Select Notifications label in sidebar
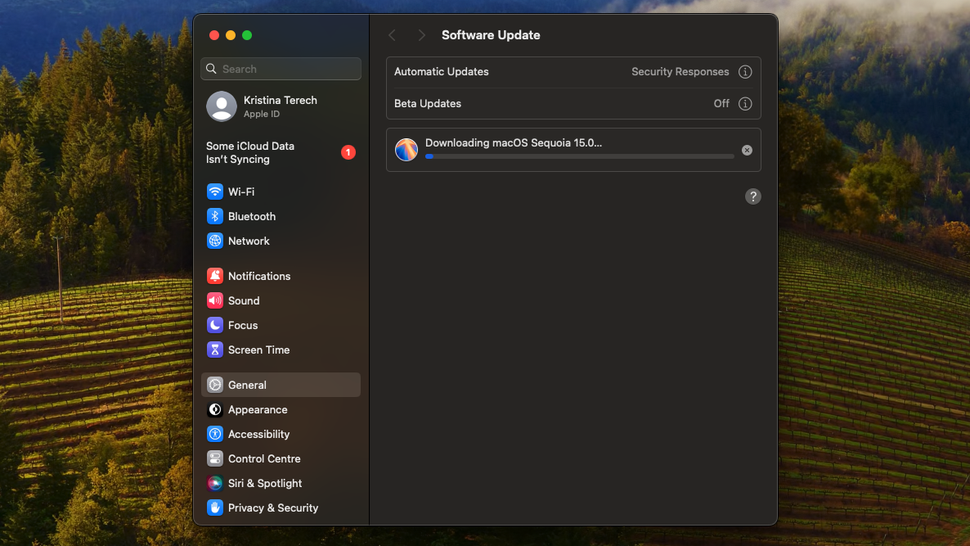This screenshot has width=970, height=546. point(259,276)
